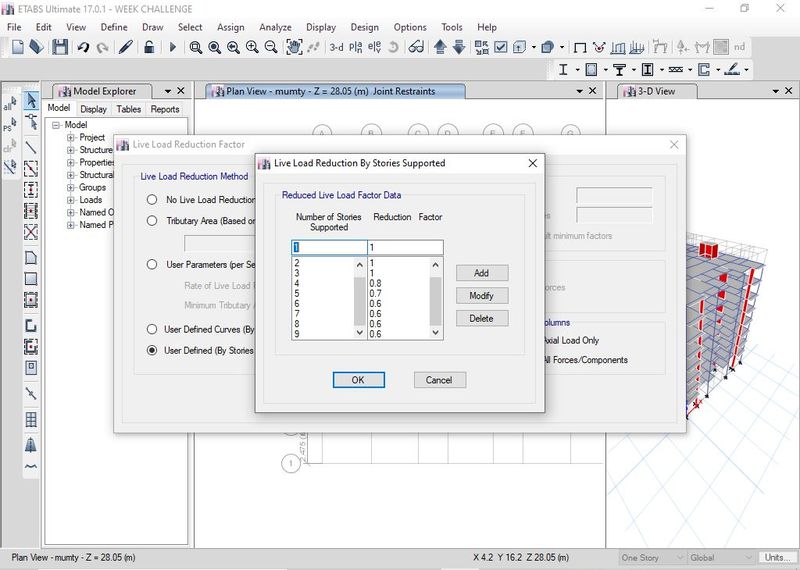Screen dimensions: 800x570
Task: Open the Analyze menu
Action: coord(275,27)
